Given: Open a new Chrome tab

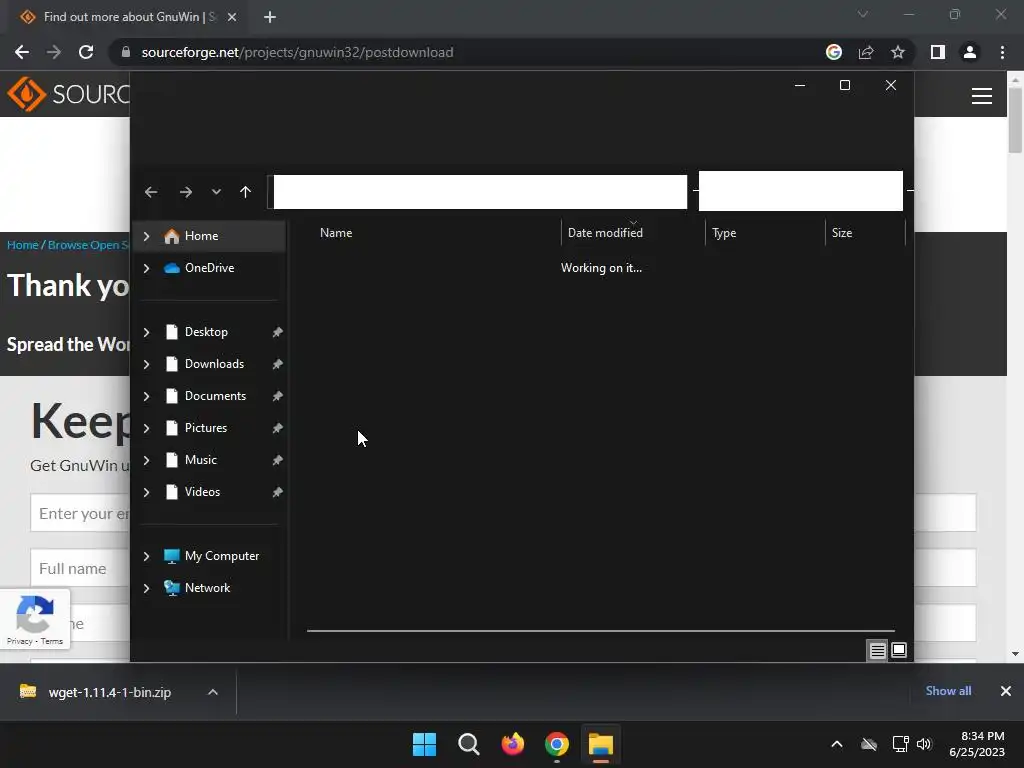Looking at the screenshot, I should [x=270, y=17].
